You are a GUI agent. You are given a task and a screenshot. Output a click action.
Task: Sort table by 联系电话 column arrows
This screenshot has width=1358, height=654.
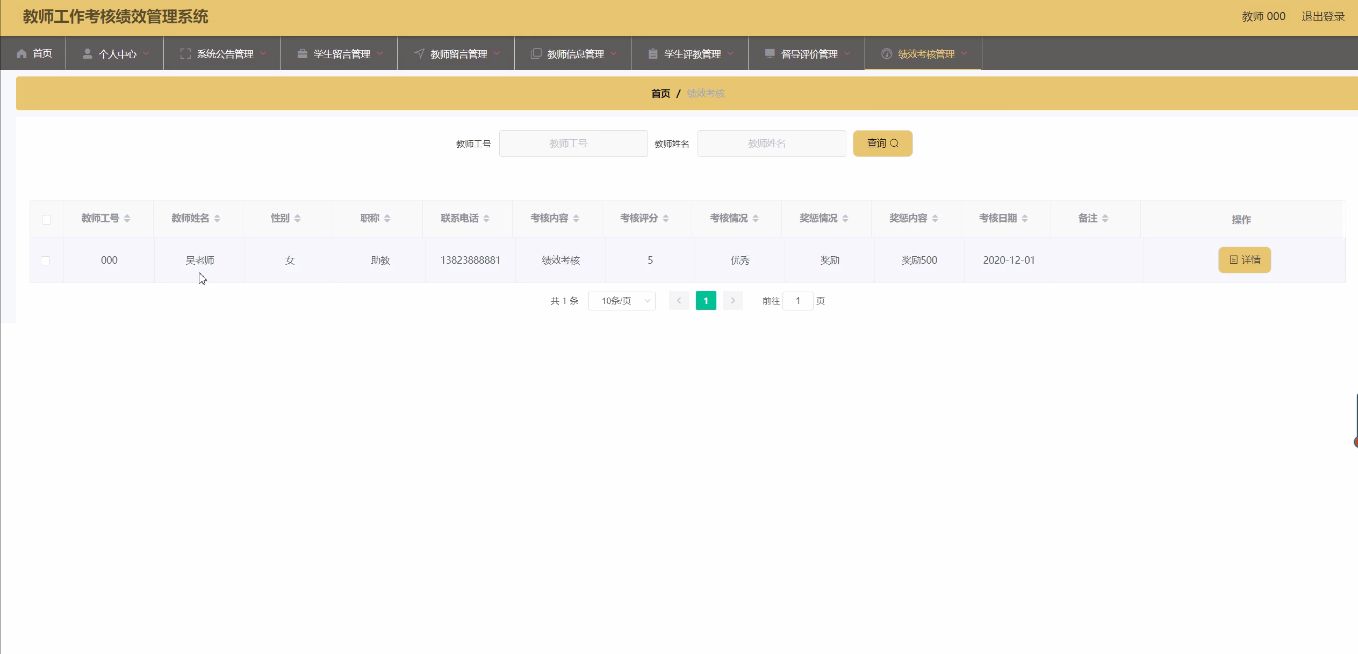487,219
